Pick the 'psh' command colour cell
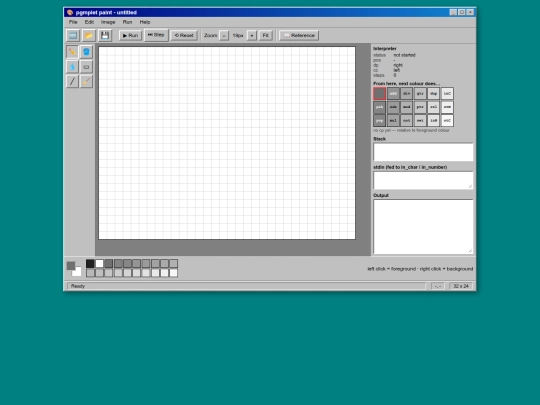The width and height of the screenshot is (540, 405). pyautogui.click(x=380, y=107)
